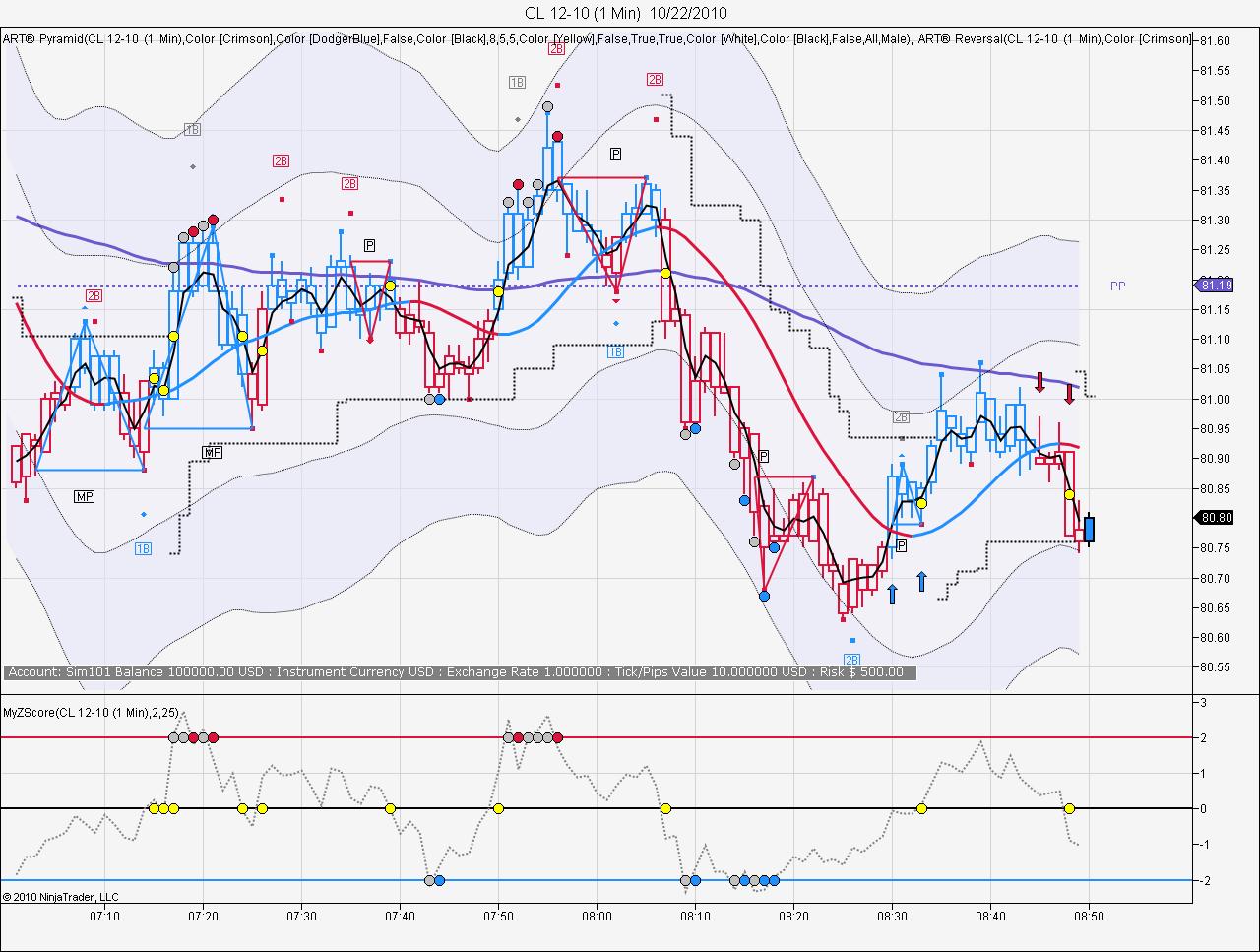Select the blue 1B marker near 07:14

pyautogui.click(x=143, y=548)
